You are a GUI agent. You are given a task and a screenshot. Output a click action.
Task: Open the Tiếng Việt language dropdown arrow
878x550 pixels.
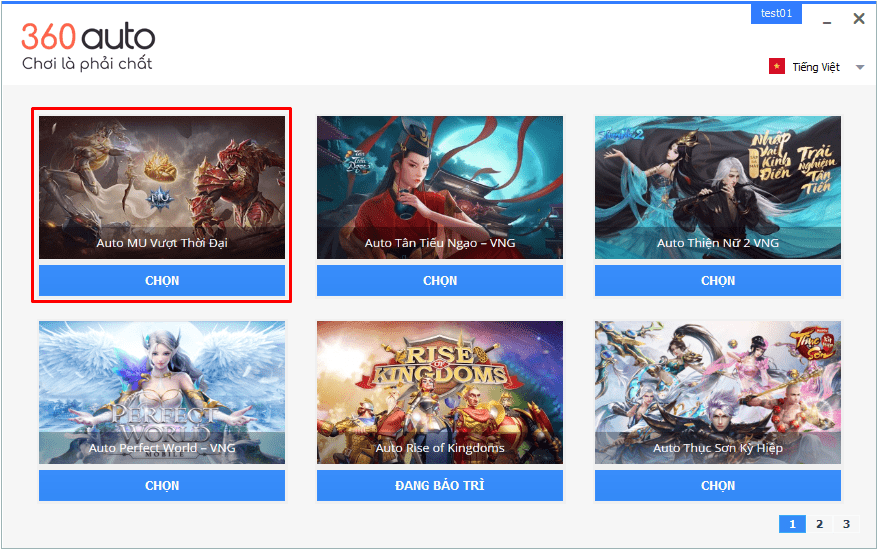click(x=860, y=67)
